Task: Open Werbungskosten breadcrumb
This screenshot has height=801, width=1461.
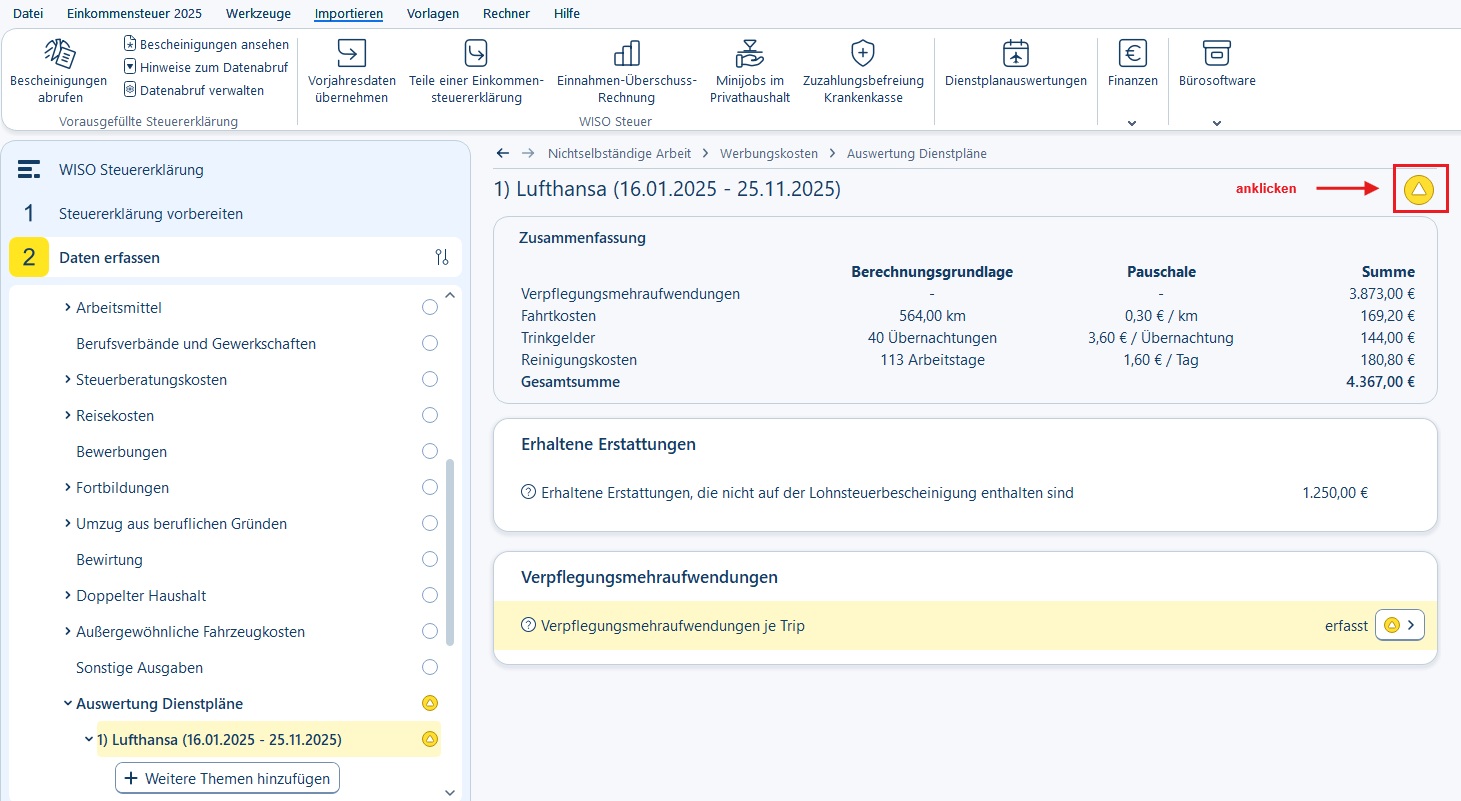Action: click(769, 153)
